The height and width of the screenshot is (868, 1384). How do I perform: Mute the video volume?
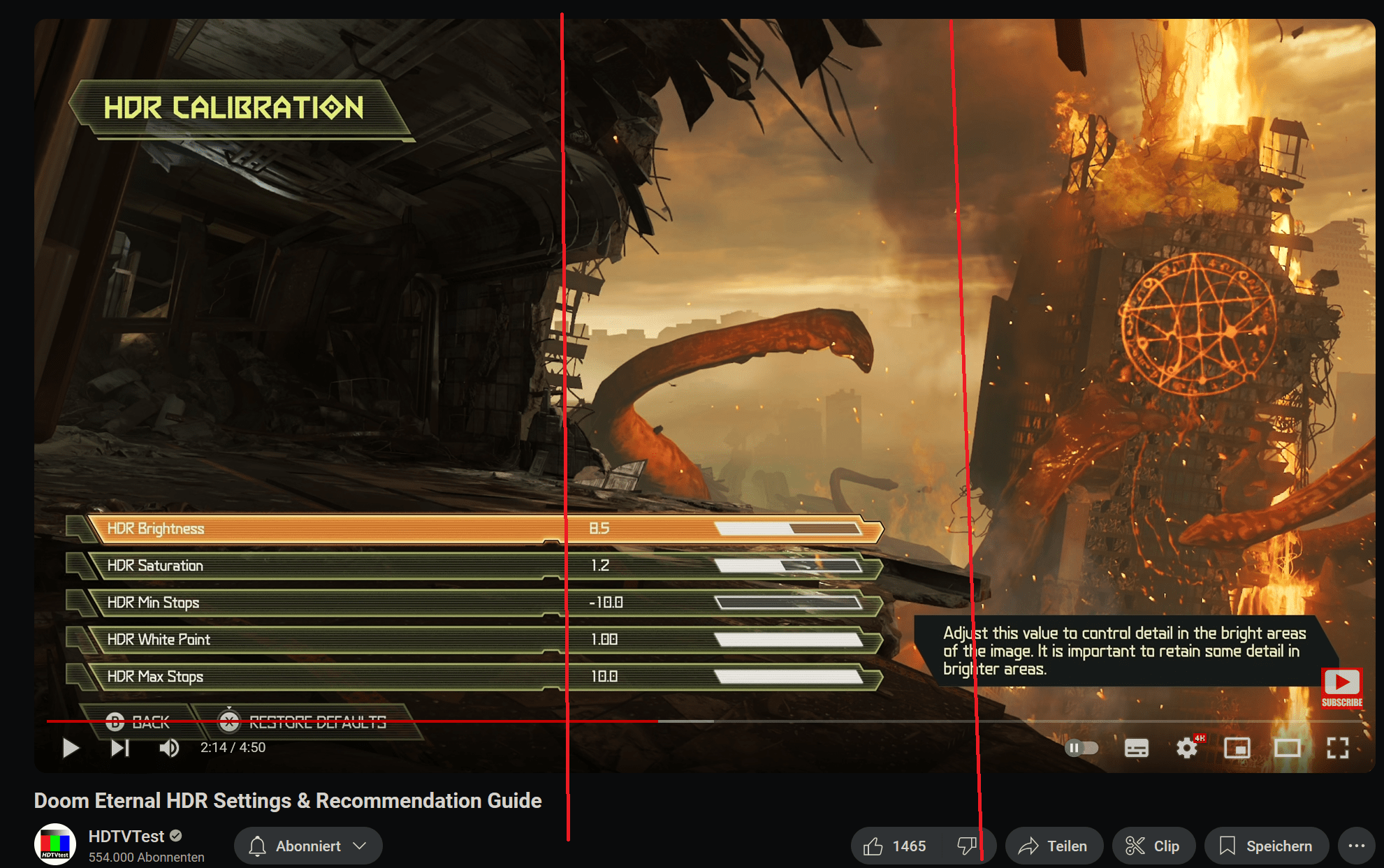click(168, 748)
